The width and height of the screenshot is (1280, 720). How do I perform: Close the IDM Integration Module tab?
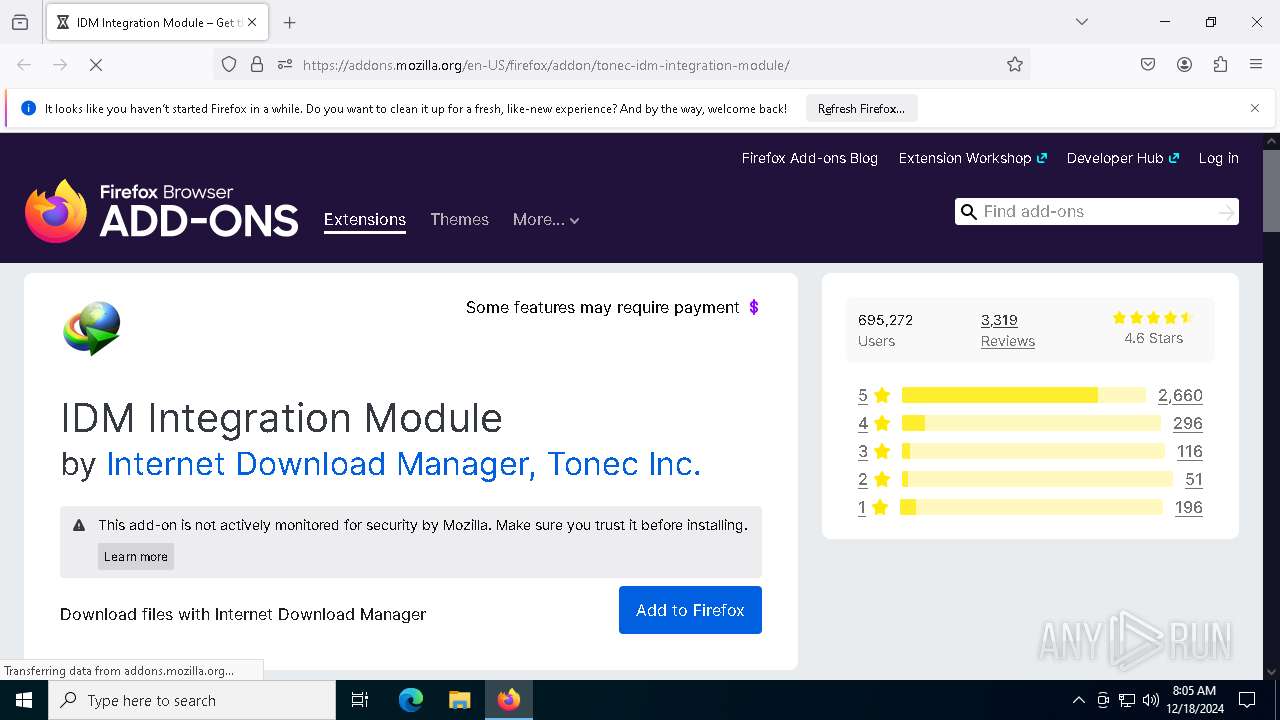(252, 22)
